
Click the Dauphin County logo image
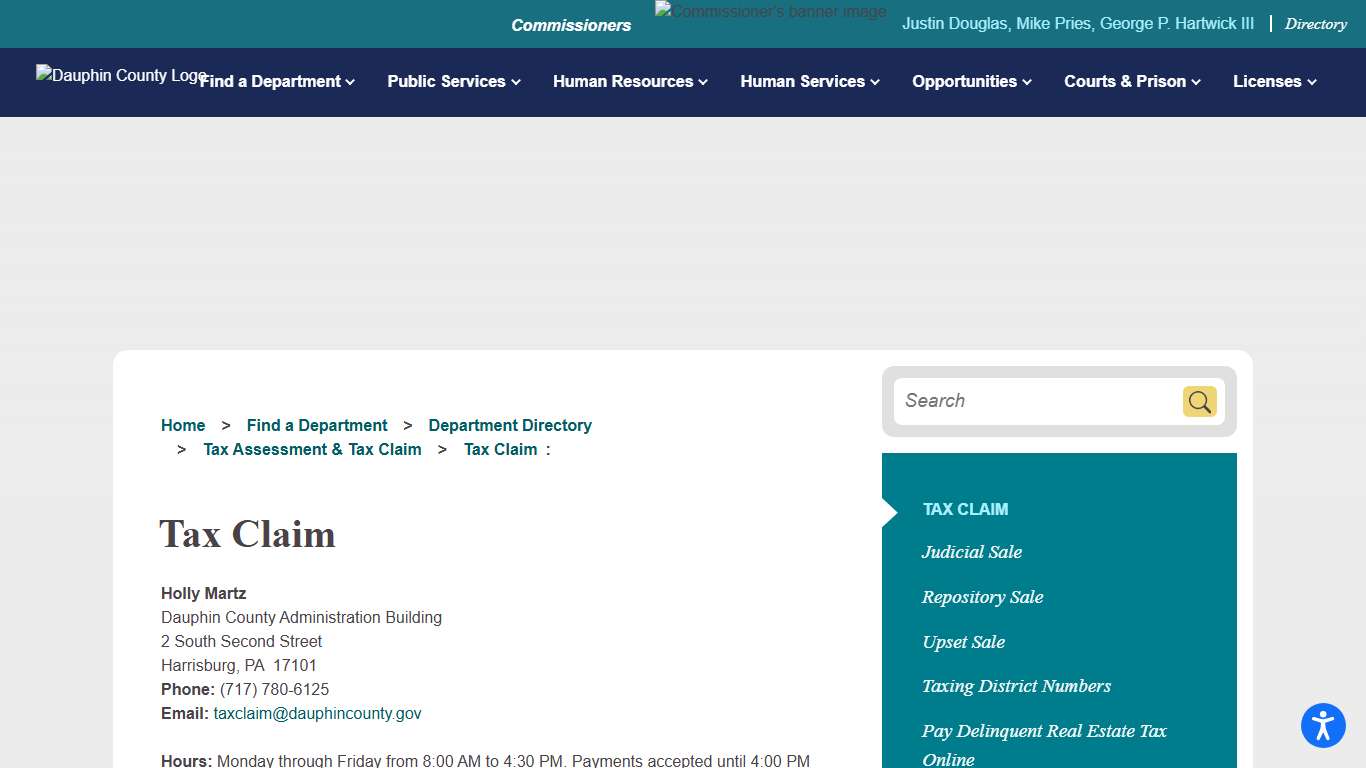(x=110, y=75)
